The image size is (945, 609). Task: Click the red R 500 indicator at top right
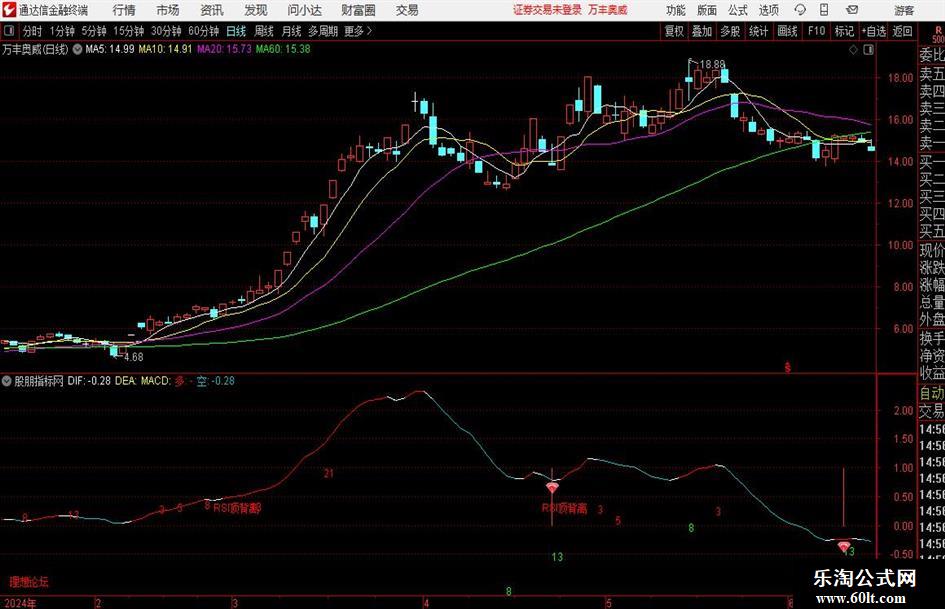click(x=938, y=34)
